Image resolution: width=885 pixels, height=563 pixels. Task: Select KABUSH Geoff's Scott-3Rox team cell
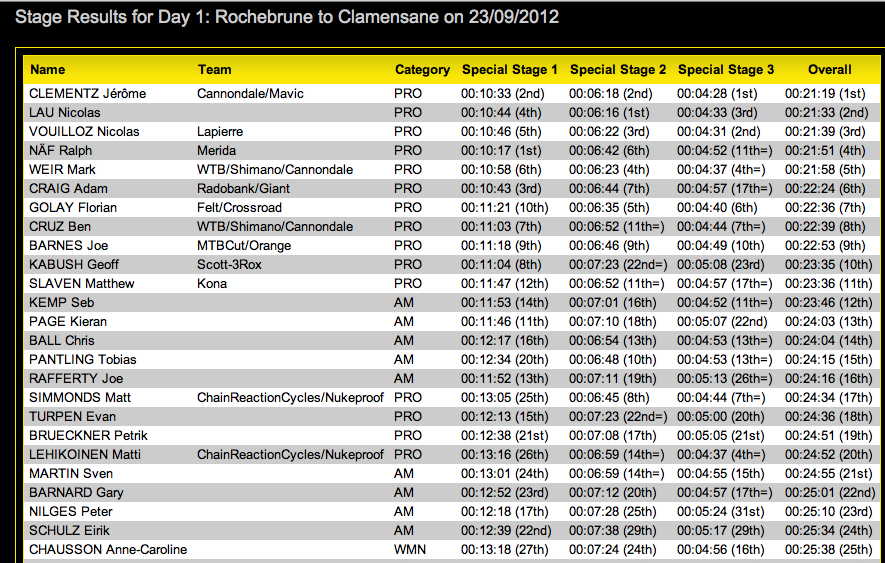click(231, 265)
